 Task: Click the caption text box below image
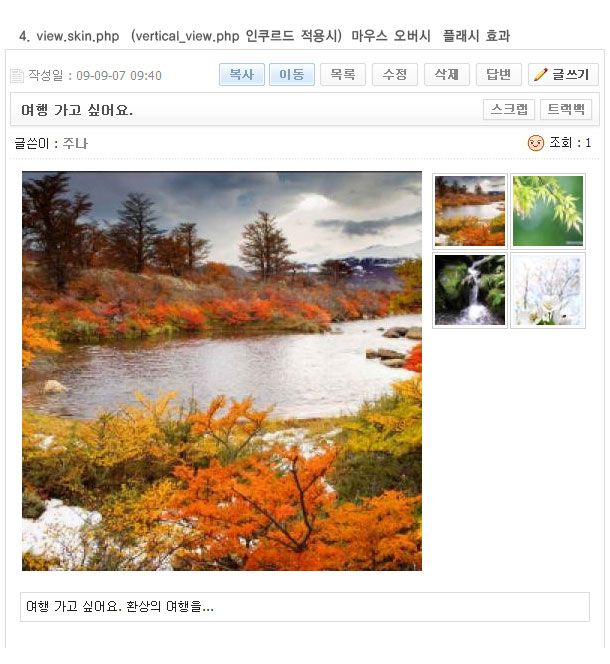coord(305,607)
